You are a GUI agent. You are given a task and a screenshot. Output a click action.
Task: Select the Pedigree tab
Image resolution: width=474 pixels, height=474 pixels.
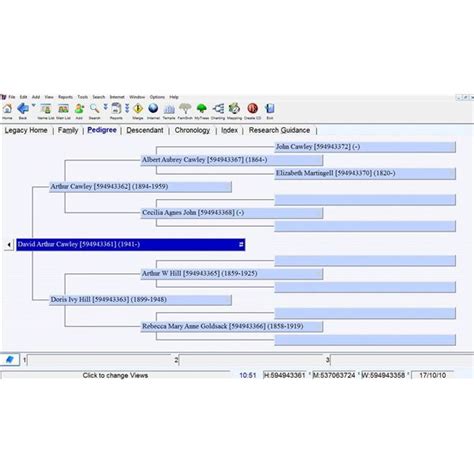tap(102, 130)
